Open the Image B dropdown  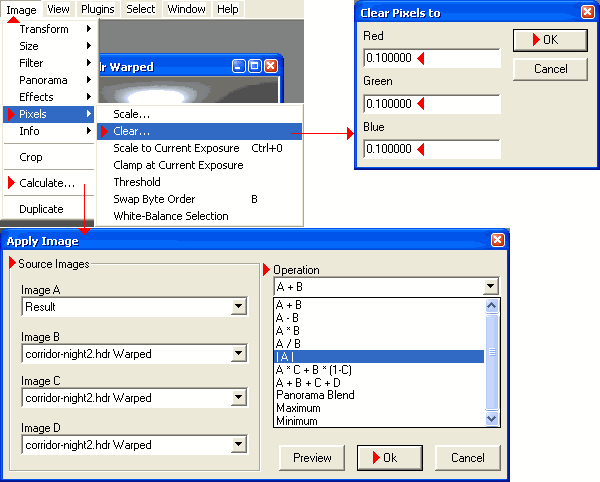point(237,353)
